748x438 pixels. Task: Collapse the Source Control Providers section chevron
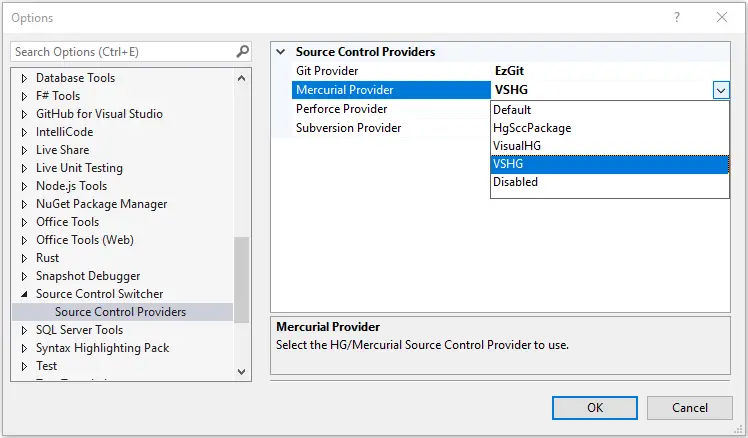pyautogui.click(x=281, y=52)
